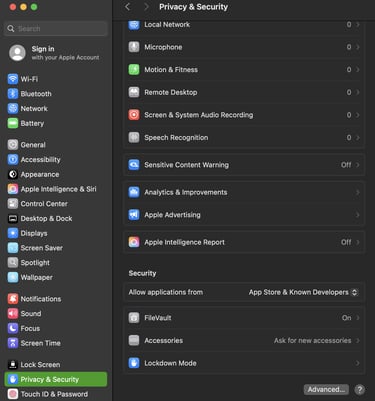Open the Accessibility icon in sidebar
This screenshot has height=401, width=375.
(x=13, y=159)
